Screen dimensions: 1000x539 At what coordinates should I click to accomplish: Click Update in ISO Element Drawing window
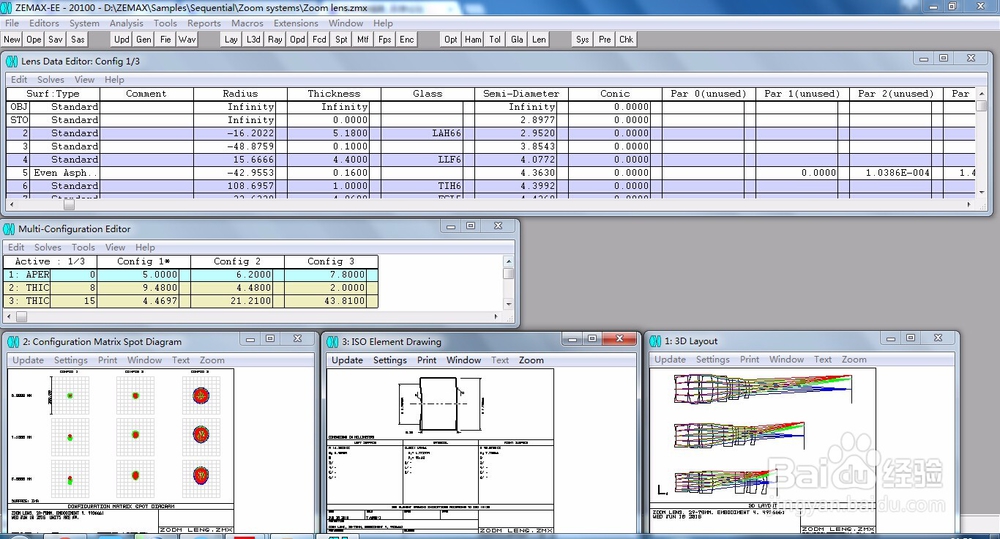pos(347,360)
